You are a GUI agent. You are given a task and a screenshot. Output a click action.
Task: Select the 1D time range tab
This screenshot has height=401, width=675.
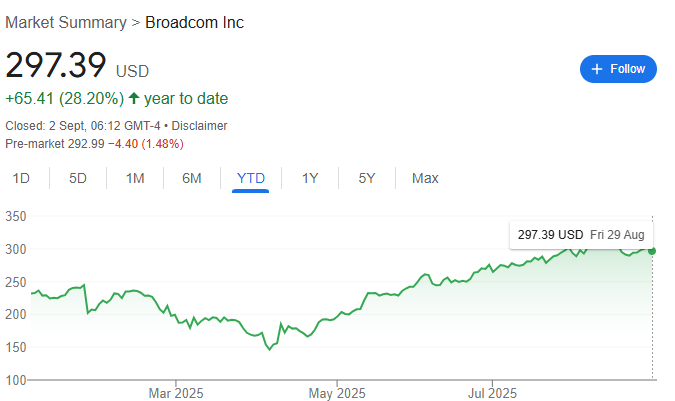[21, 178]
